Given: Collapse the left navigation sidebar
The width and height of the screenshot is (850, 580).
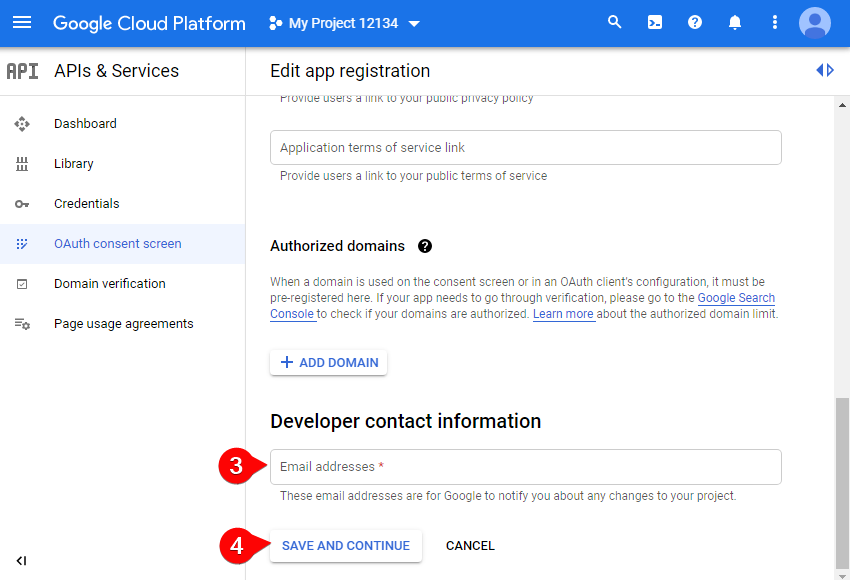Looking at the screenshot, I should click(21, 560).
